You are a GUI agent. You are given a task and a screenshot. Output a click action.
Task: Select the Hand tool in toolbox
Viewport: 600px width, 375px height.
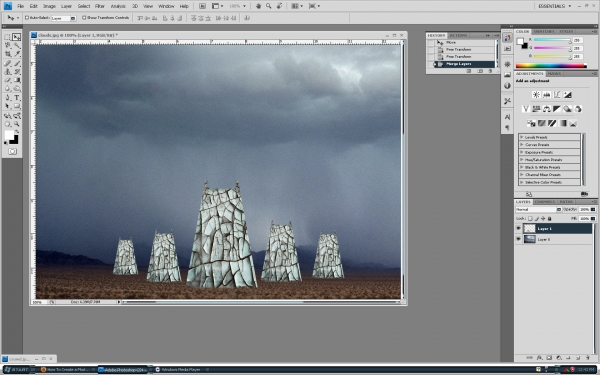[x=7, y=124]
